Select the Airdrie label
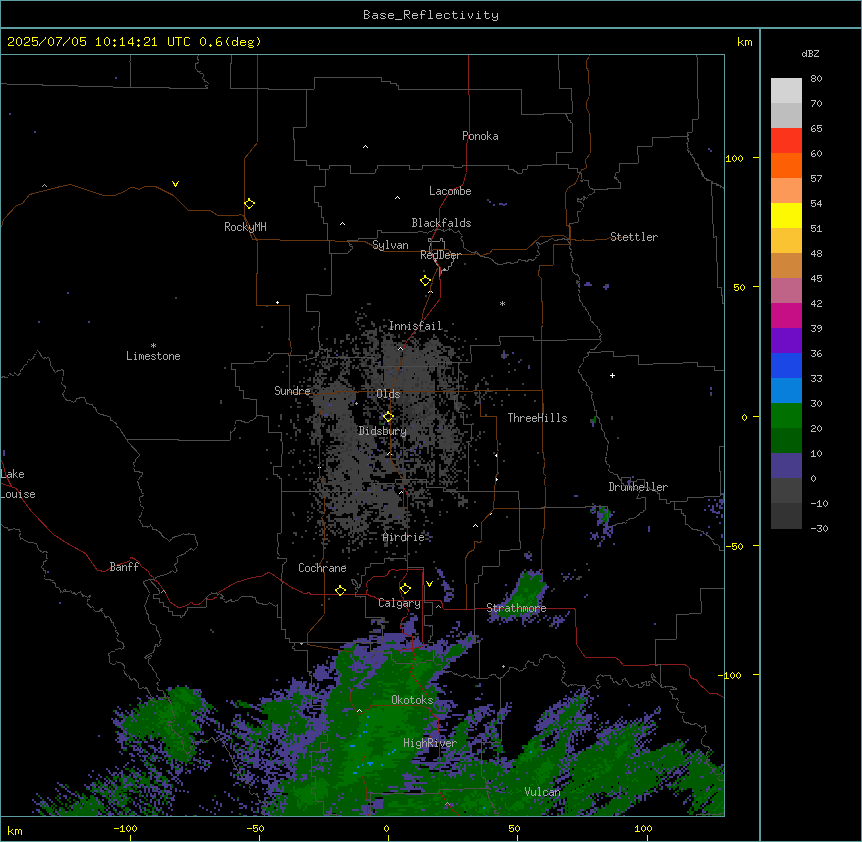 pos(404,537)
